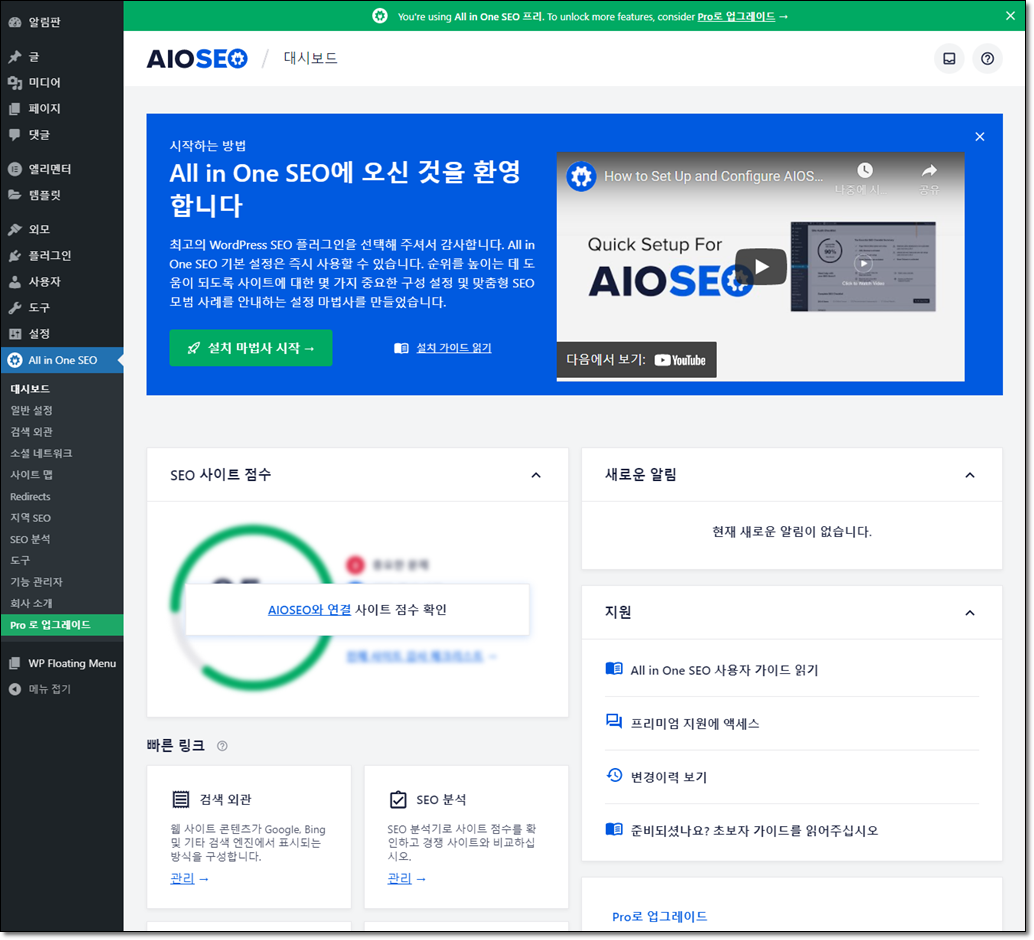Open 외모 appearance menu in sidebar
Screen dimensions: 1034x940
point(61,230)
